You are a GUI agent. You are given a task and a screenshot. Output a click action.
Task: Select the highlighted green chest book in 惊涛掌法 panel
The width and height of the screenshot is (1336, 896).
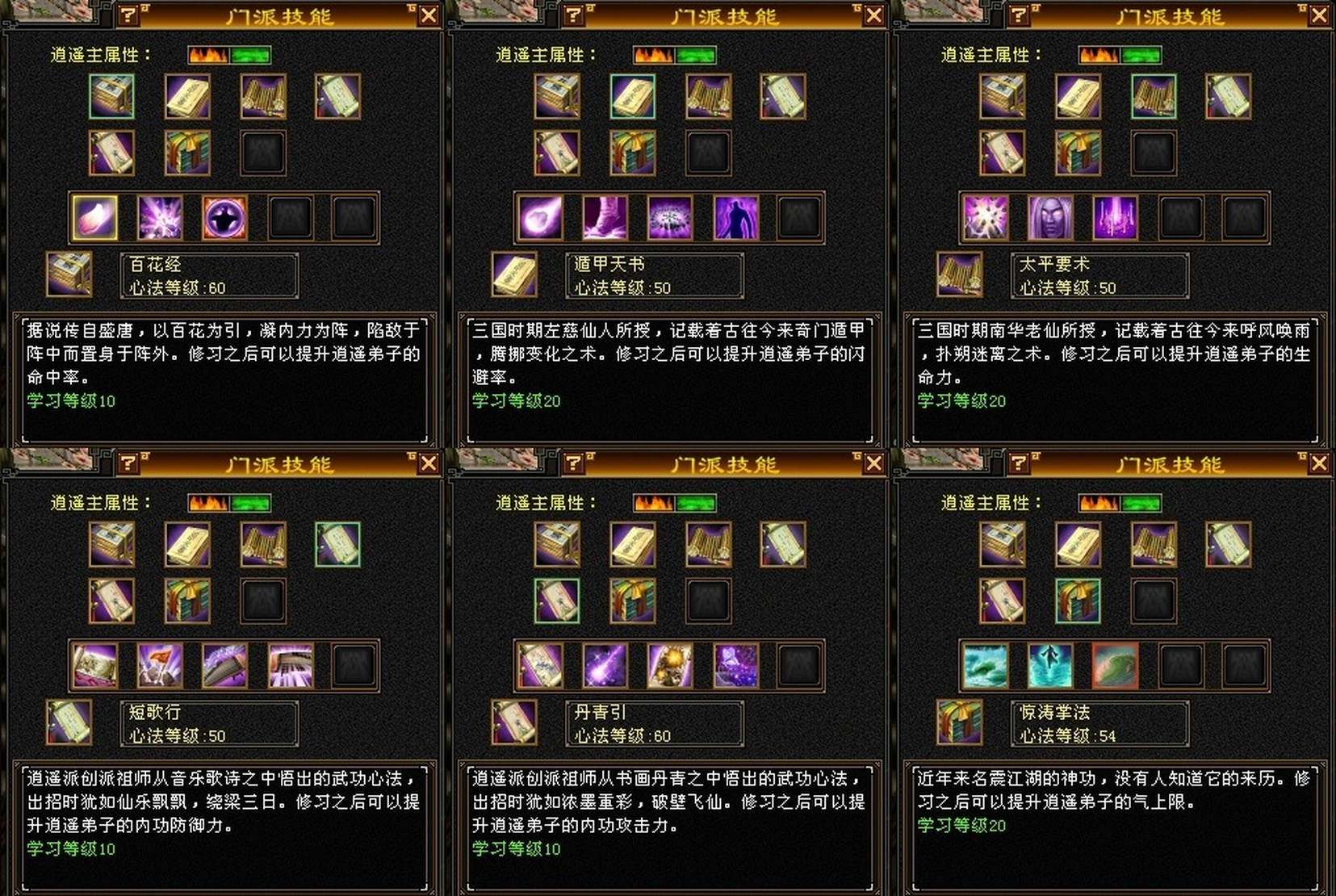(1078, 601)
